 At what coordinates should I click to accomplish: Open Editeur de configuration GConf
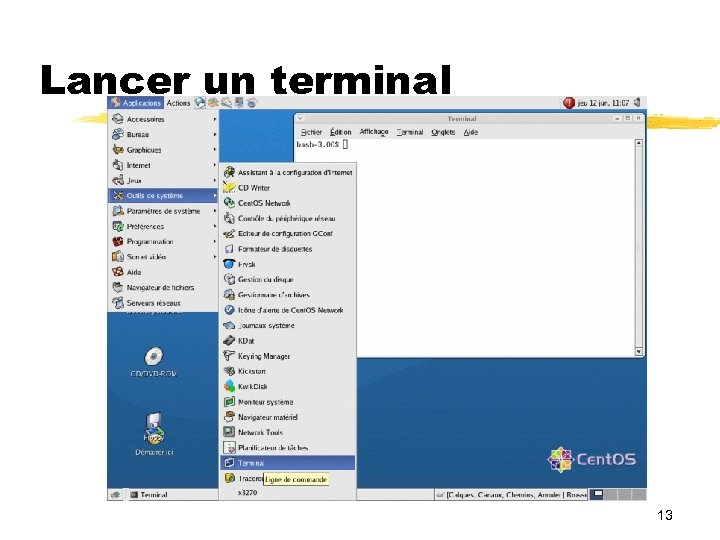pyautogui.click(x=288, y=234)
